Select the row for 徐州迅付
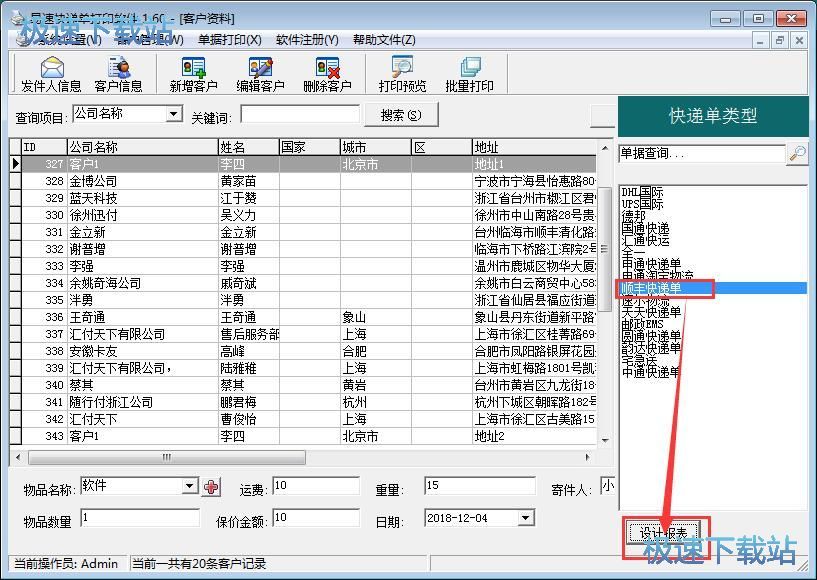The image size is (817, 580). [x=303, y=215]
